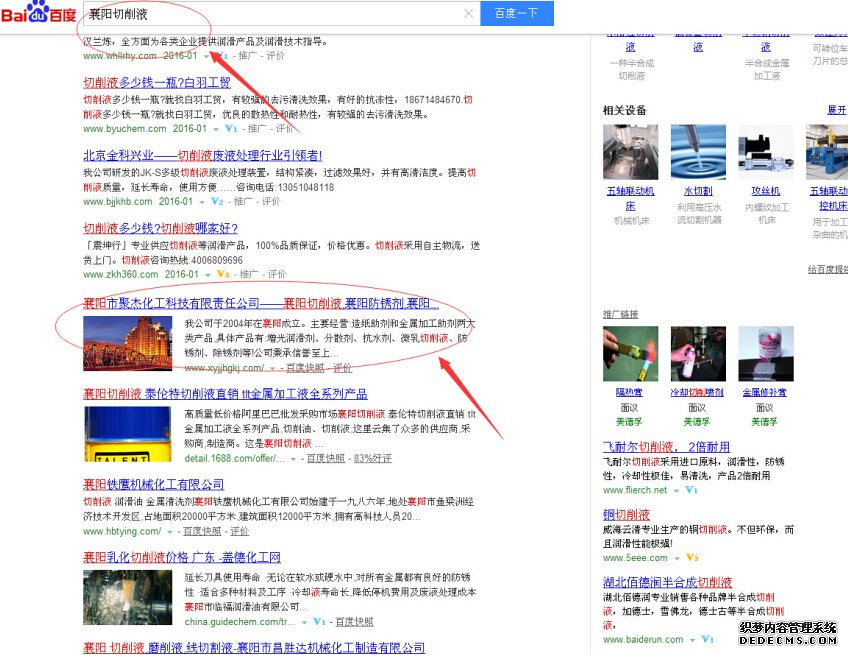848x655 pixels.
Task: Open the 隔热膏 product image
Action: coord(631,354)
